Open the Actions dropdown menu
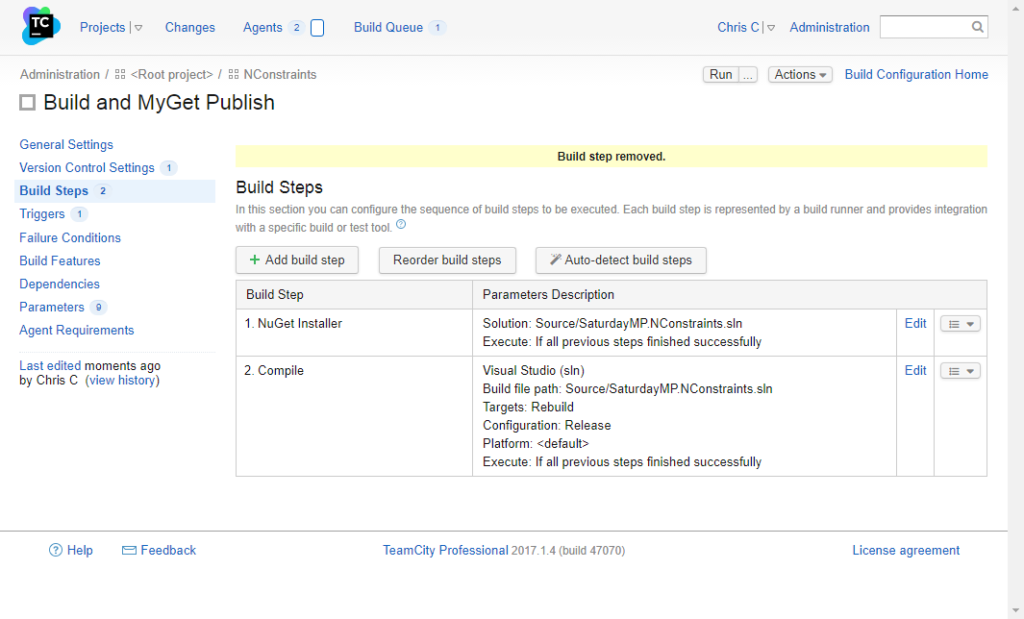Screen dimensions: 1024x619 (800, 75)
